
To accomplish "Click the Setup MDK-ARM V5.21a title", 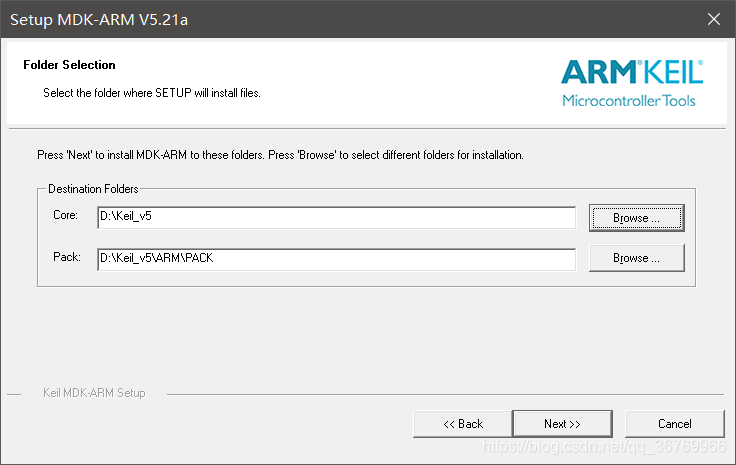I will point(99,20).
